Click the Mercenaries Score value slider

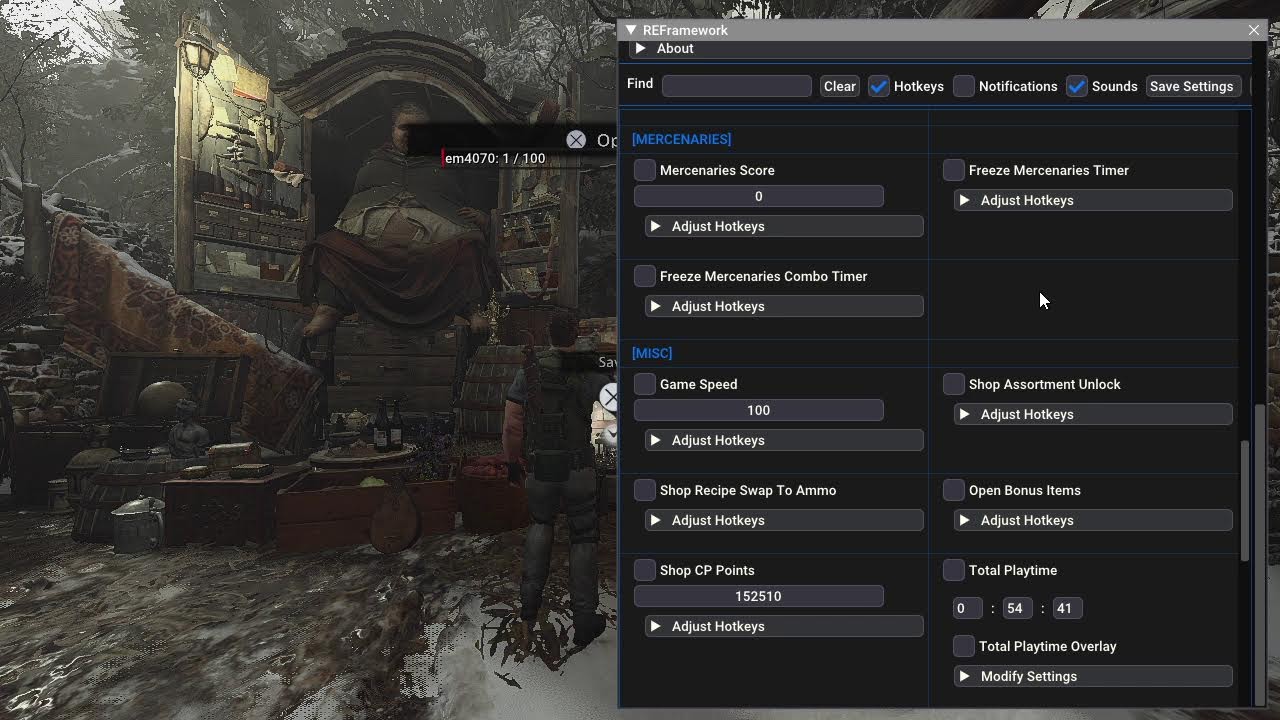pos(759,196)
